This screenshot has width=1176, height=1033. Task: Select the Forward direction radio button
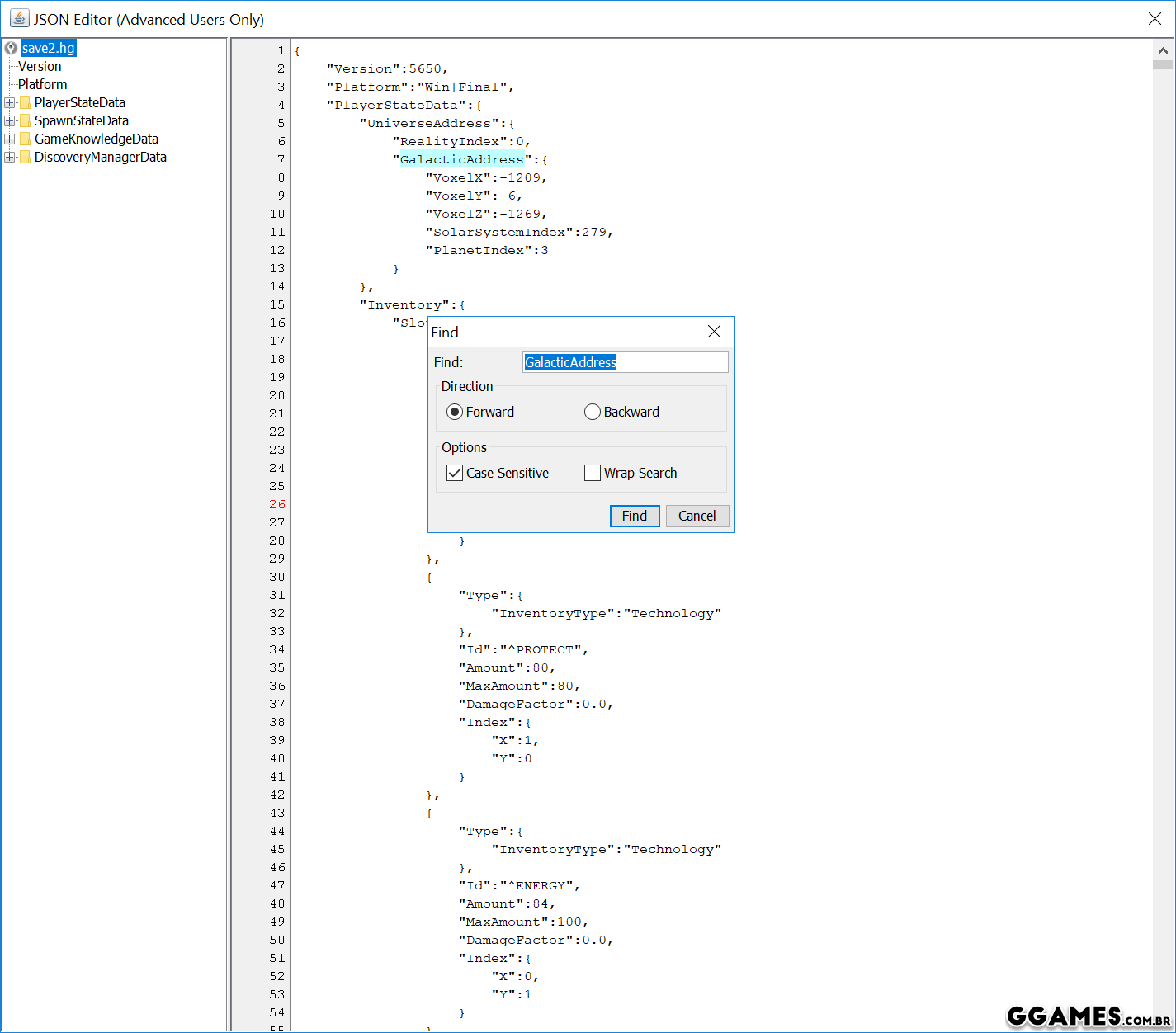454,412
